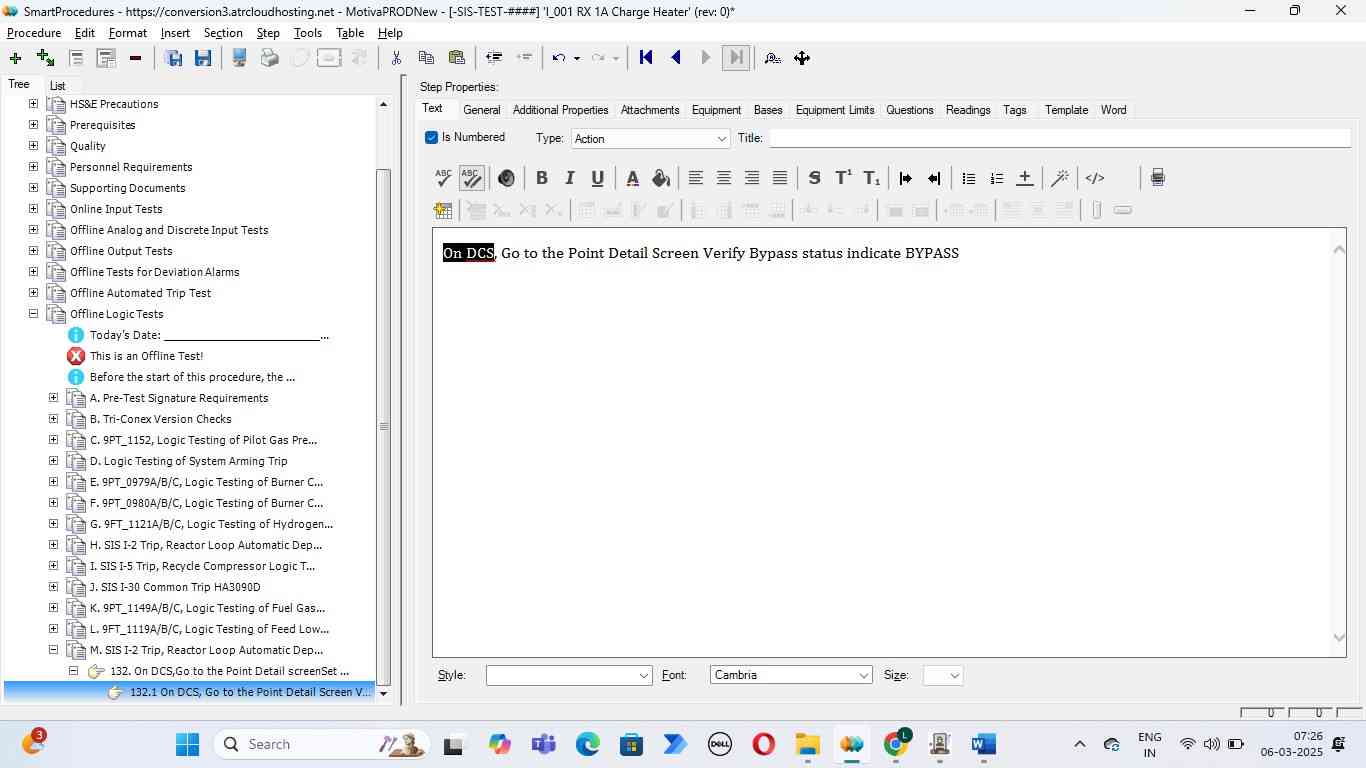Click into the Title input field
The width and height of the screenshot is (1366, 768).
1059,138
